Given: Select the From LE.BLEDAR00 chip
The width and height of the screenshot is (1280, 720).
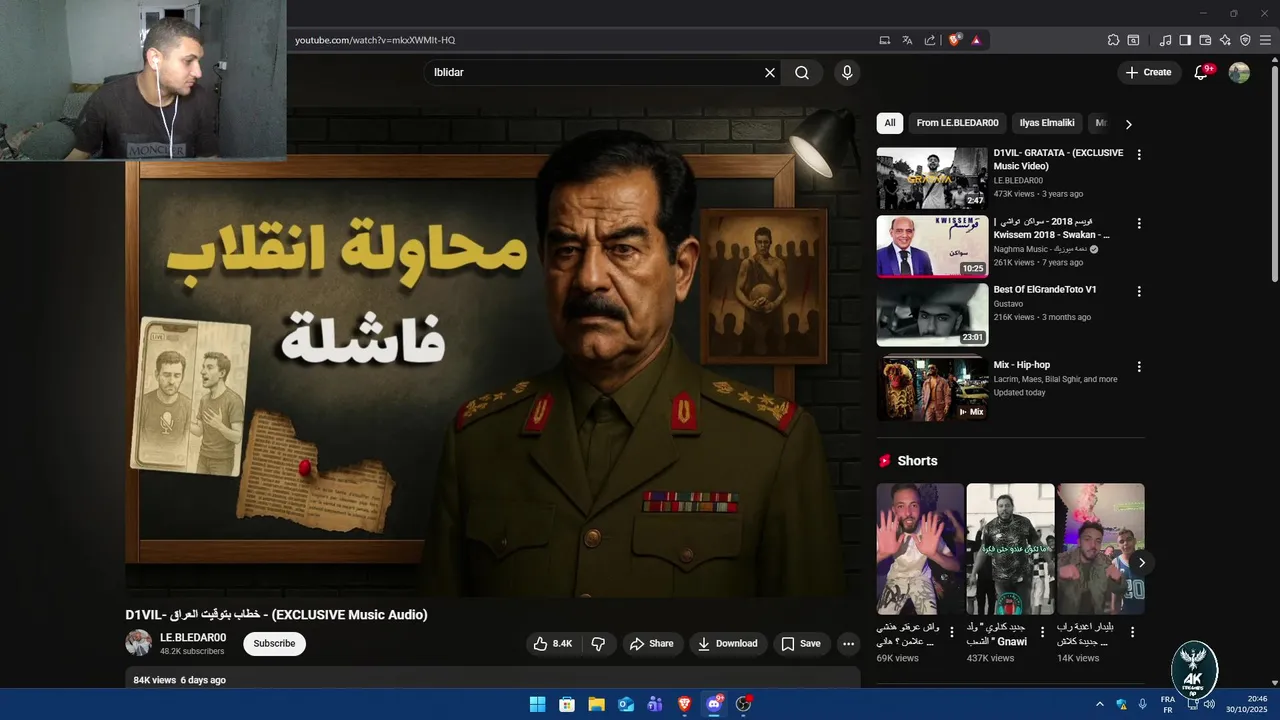Looking at the screenshot, I should (x=957, y=123).
